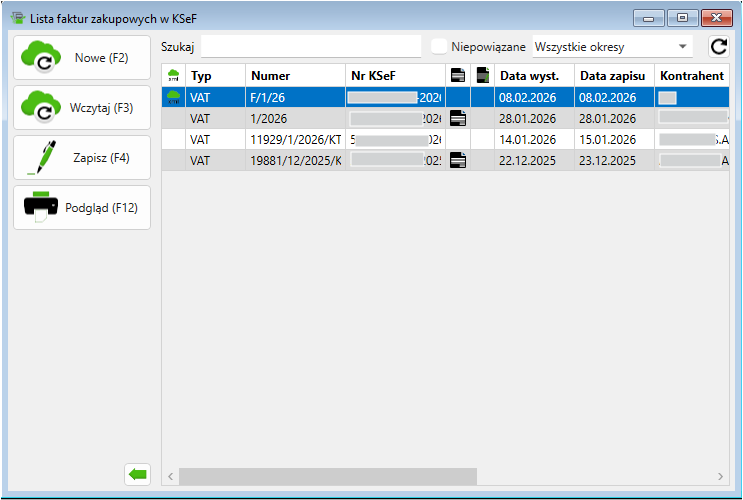Click the horizontal scrollbar right arrow
Viewport: 743px width, 500px height.
point(720,476)
